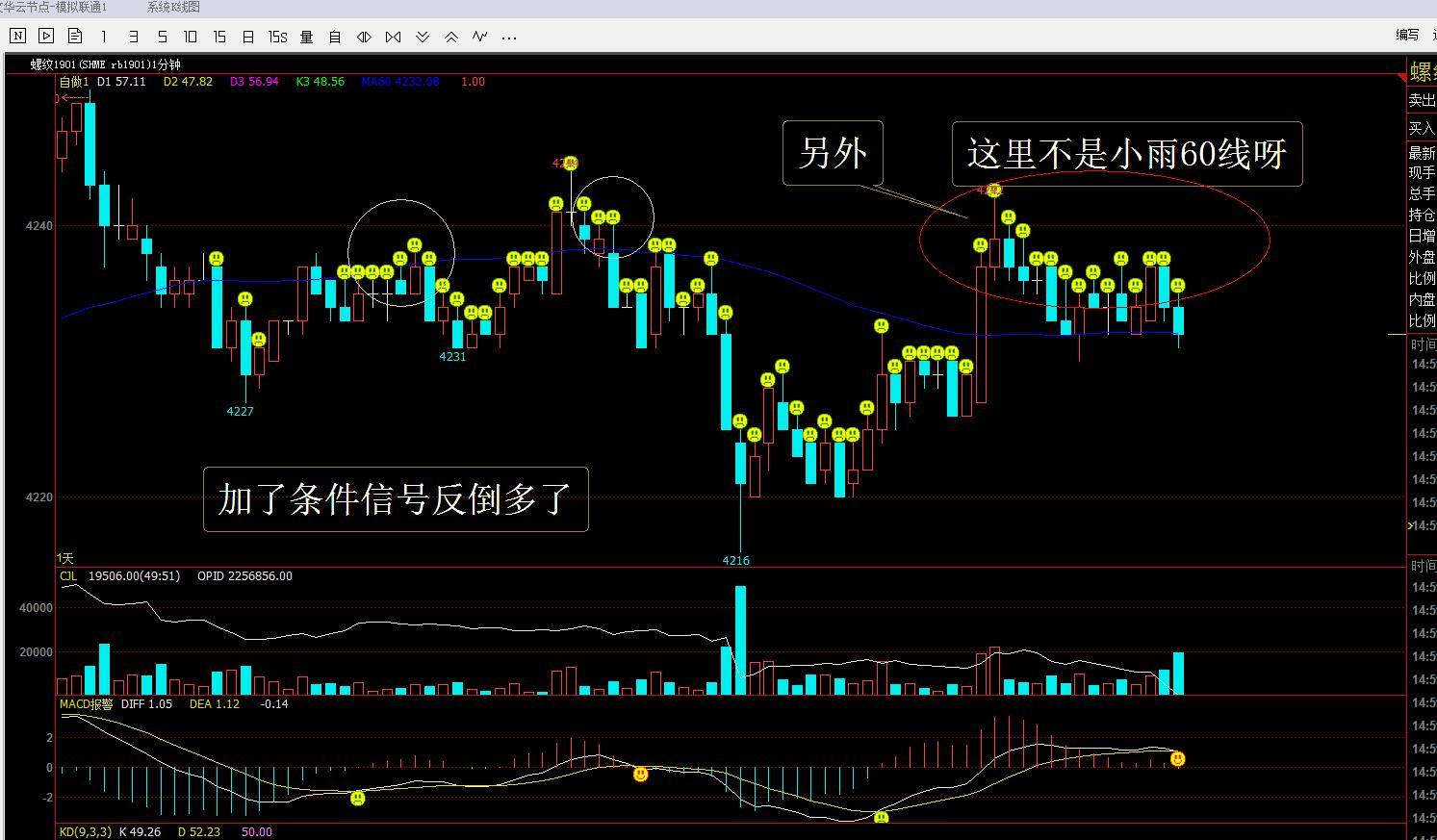The height and width of the screenshot is (840, 1437).
Task: Switch to daily 日 period
Action: click(248, 37)
